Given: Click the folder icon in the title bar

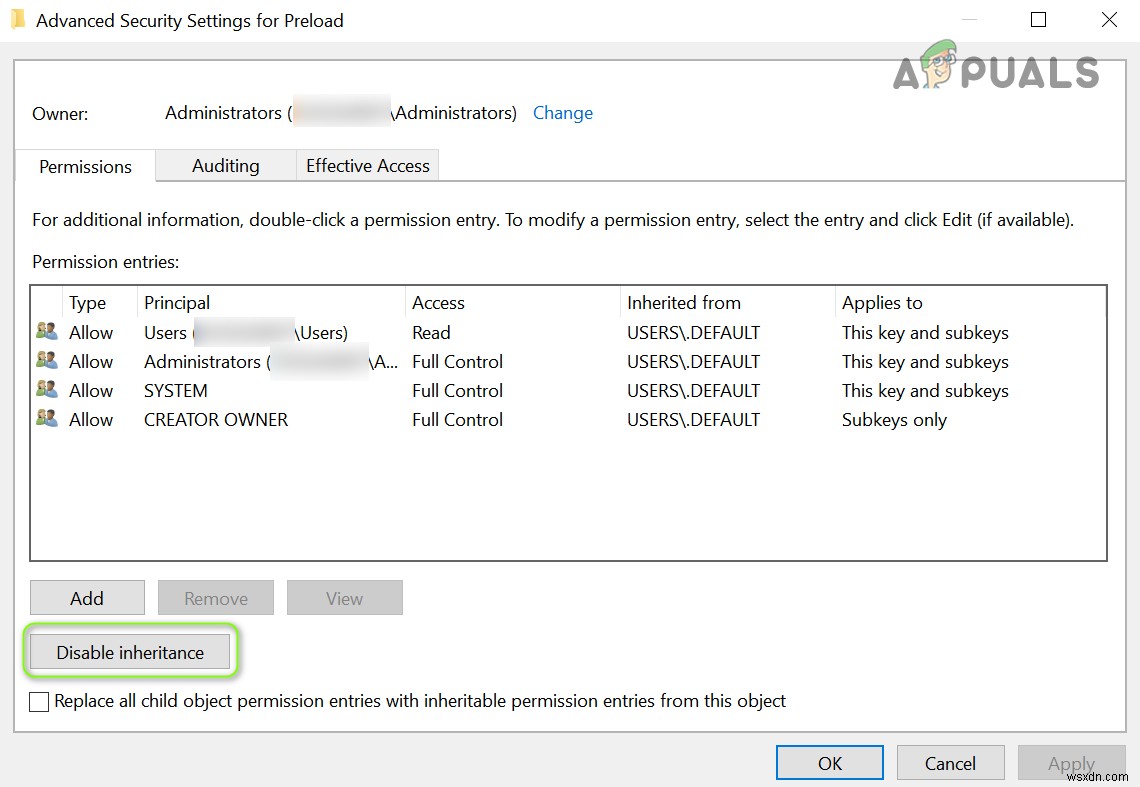Looking at the screenshot, I should pyautogui.click(x=17, y=20).
